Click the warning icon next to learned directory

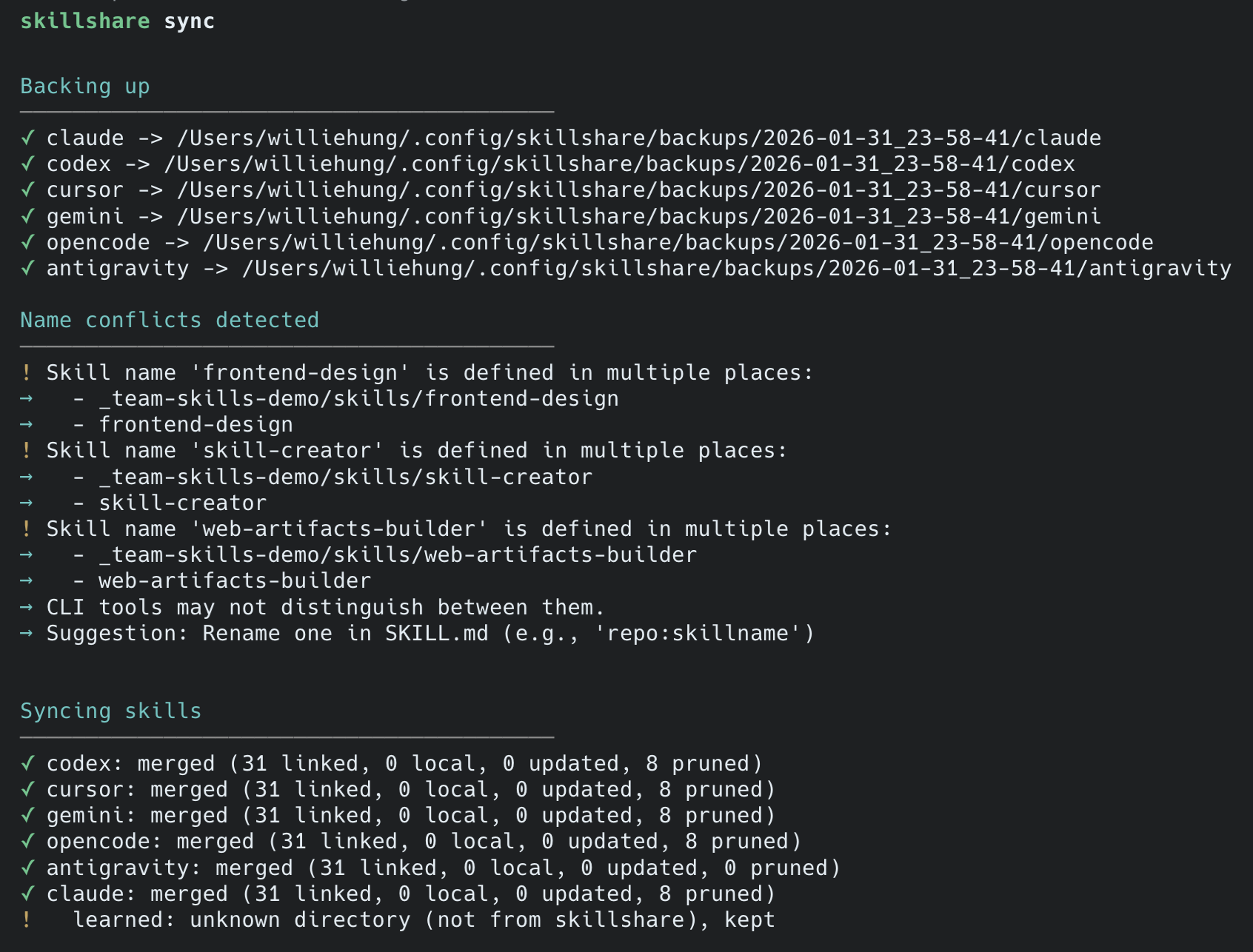coord(27,919)
